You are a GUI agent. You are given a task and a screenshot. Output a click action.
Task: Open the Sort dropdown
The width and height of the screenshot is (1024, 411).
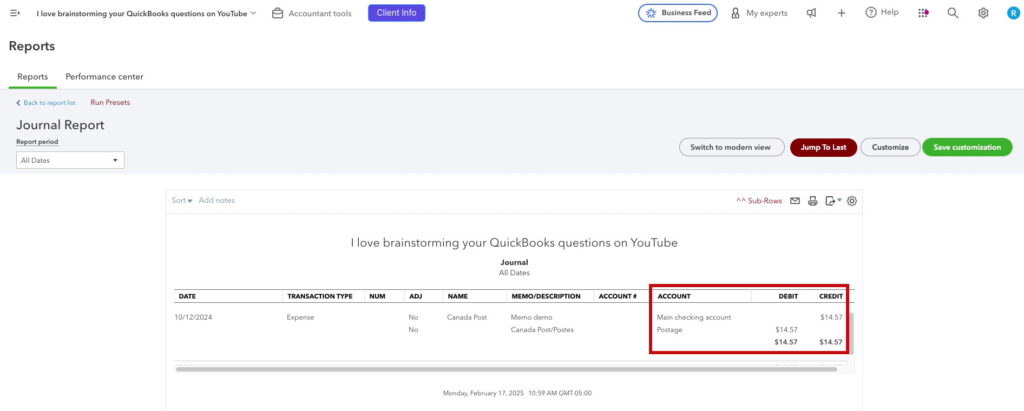tap(181, 201)
